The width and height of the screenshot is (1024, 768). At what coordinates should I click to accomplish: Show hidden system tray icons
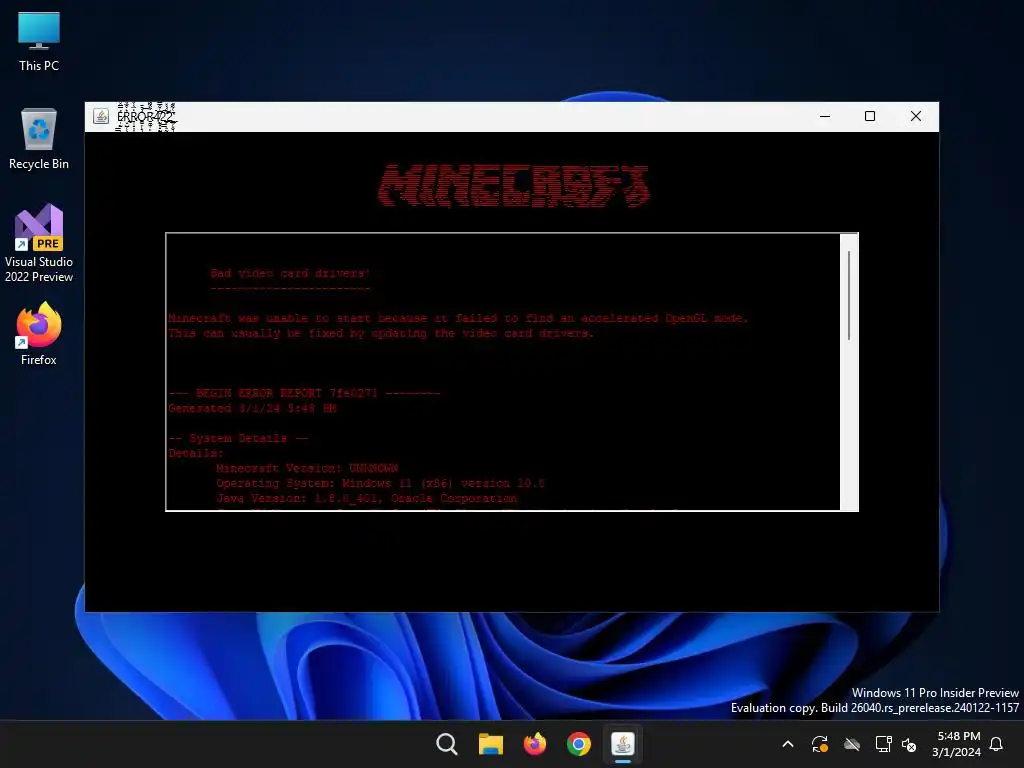[x=788, y=744]
